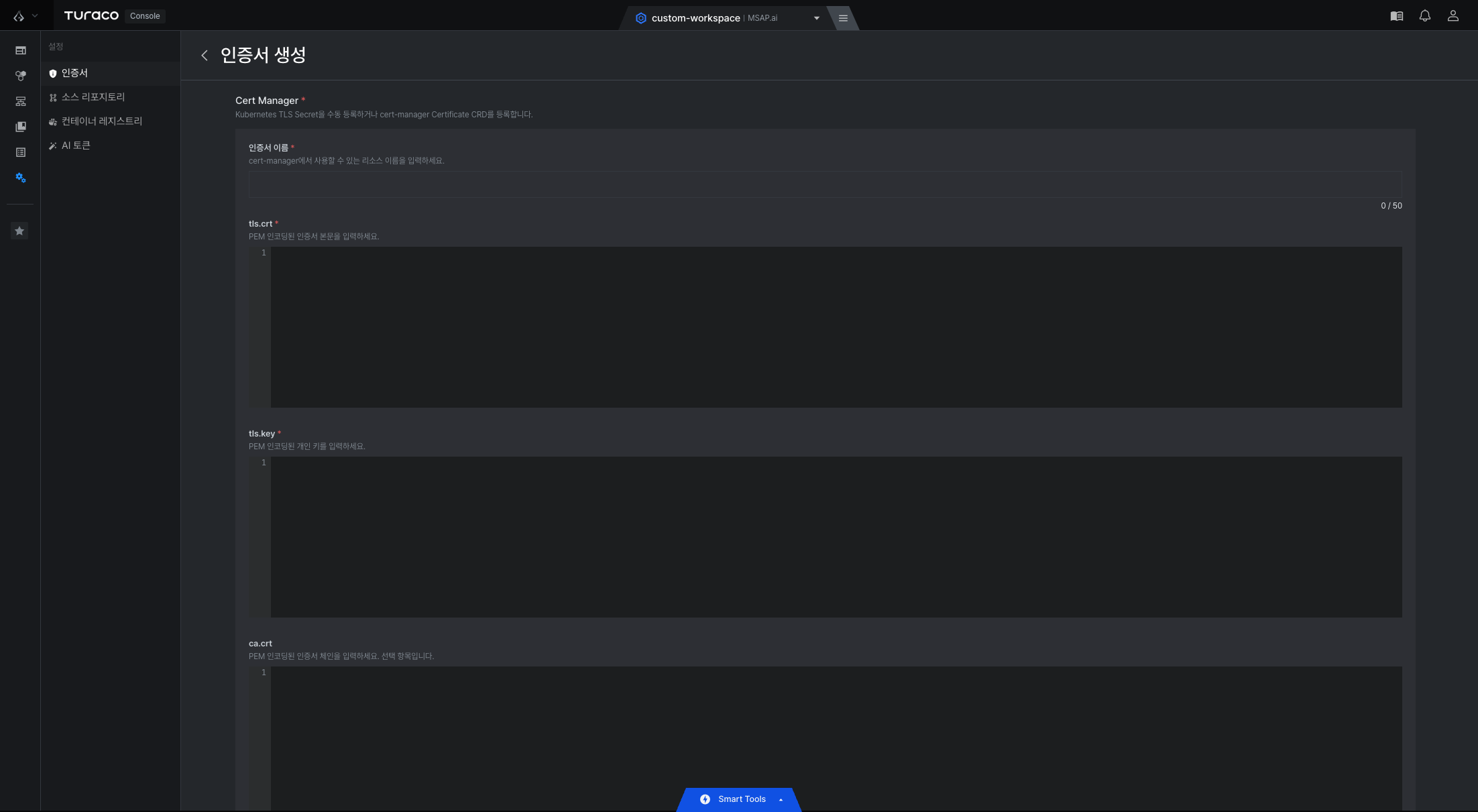Viewport: 1478px width, 812px height.
Task: Click the Turaco logo link
Action: pyautogui.click(x=91, y=15)
